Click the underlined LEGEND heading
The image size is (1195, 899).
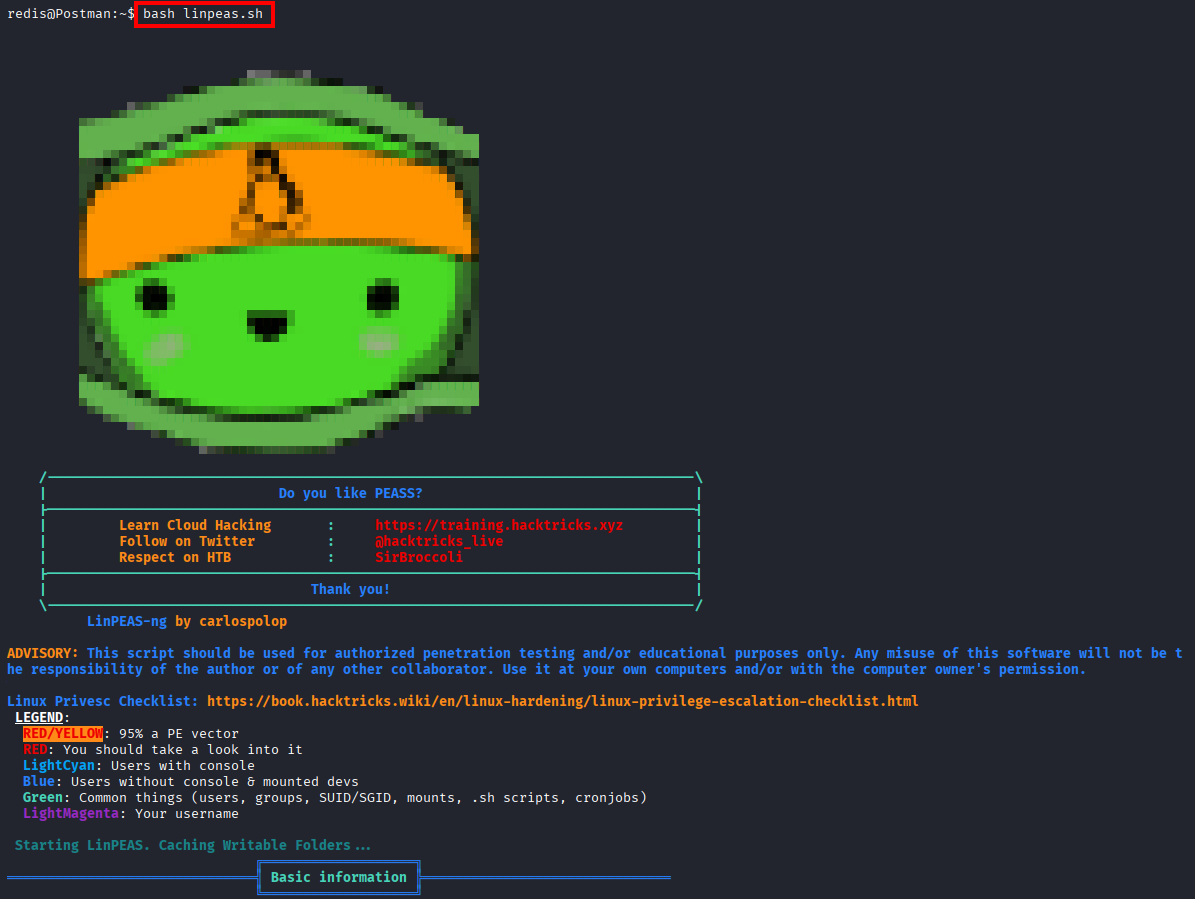point(39,717)
